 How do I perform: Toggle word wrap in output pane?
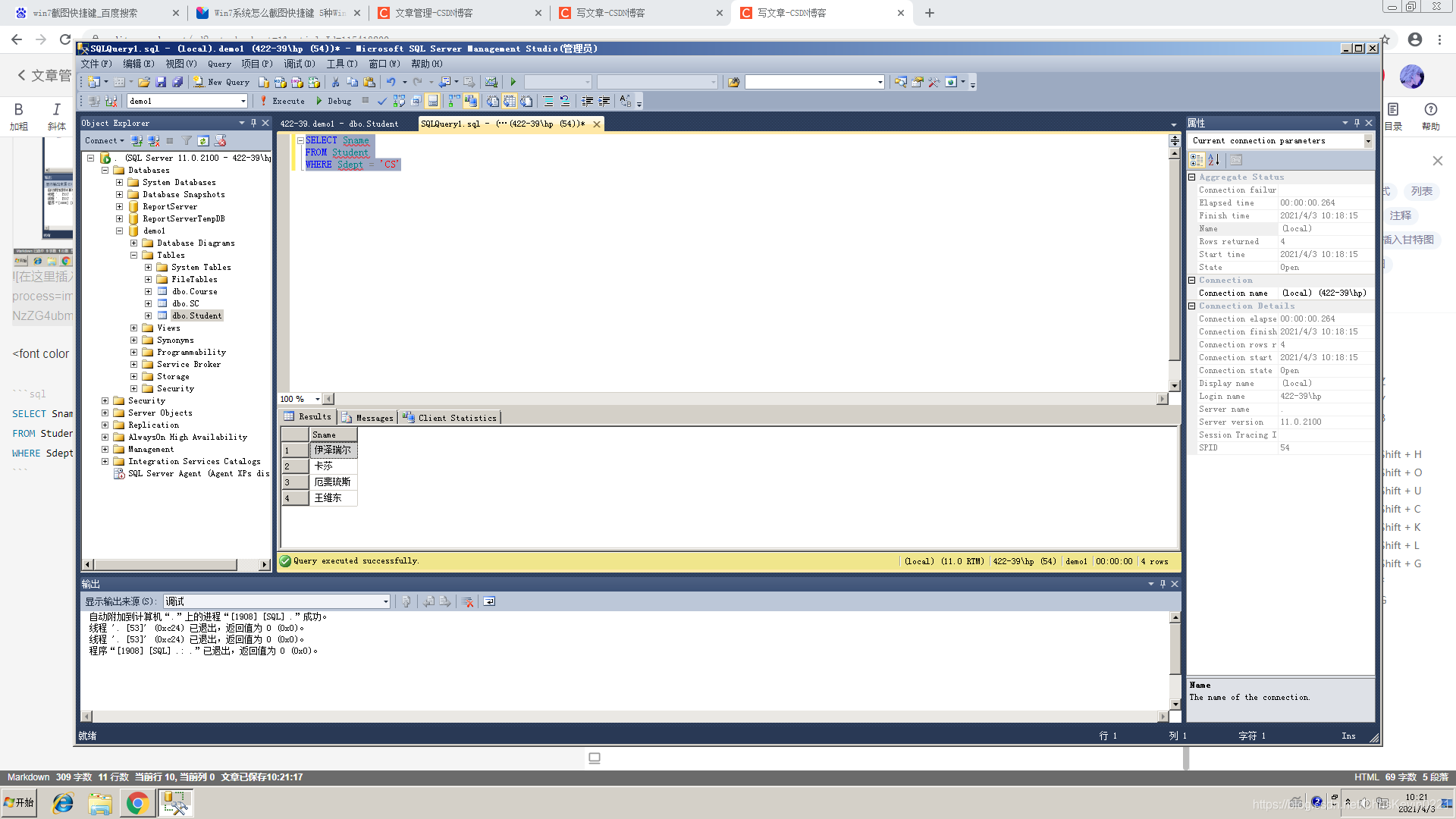[x=489, y=601]
